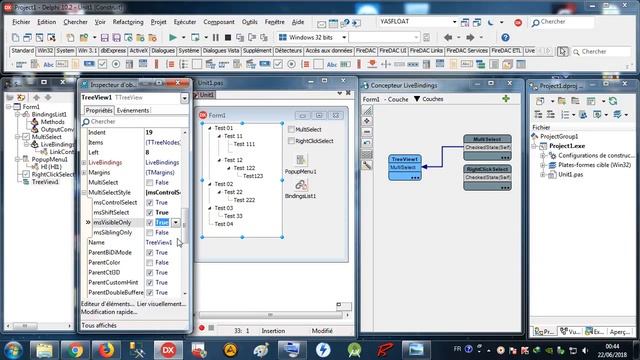Image resolution: width=640 pixels, height=360 pixels.
Task: Click the three dots on the TreeView1 binding node
Action: tap(415, 178)
